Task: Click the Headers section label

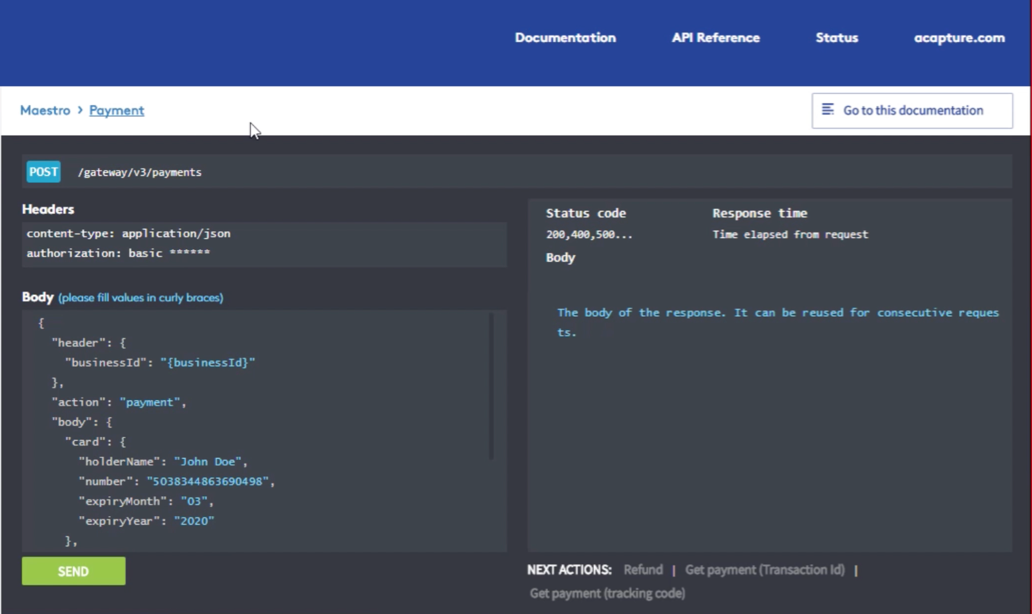Action: point(48,209)
